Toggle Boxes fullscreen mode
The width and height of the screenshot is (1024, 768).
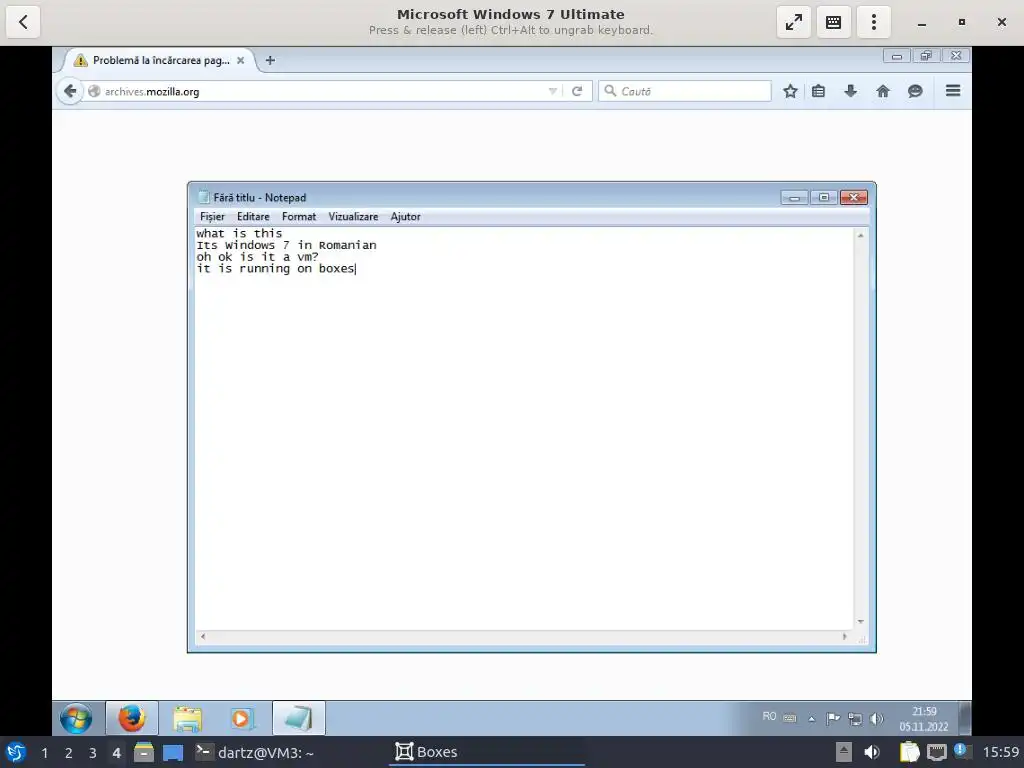793,22
